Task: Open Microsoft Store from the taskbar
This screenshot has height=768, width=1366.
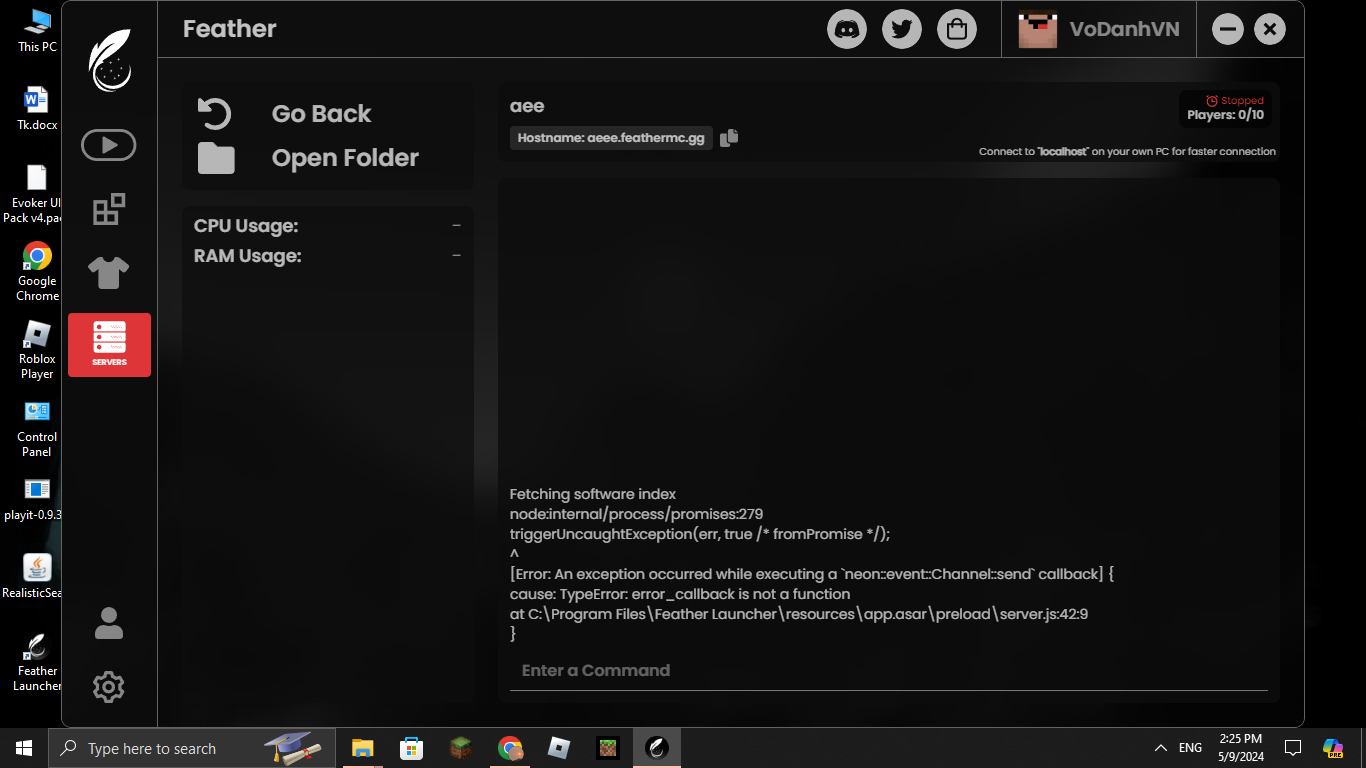Action: pos(411,748)
